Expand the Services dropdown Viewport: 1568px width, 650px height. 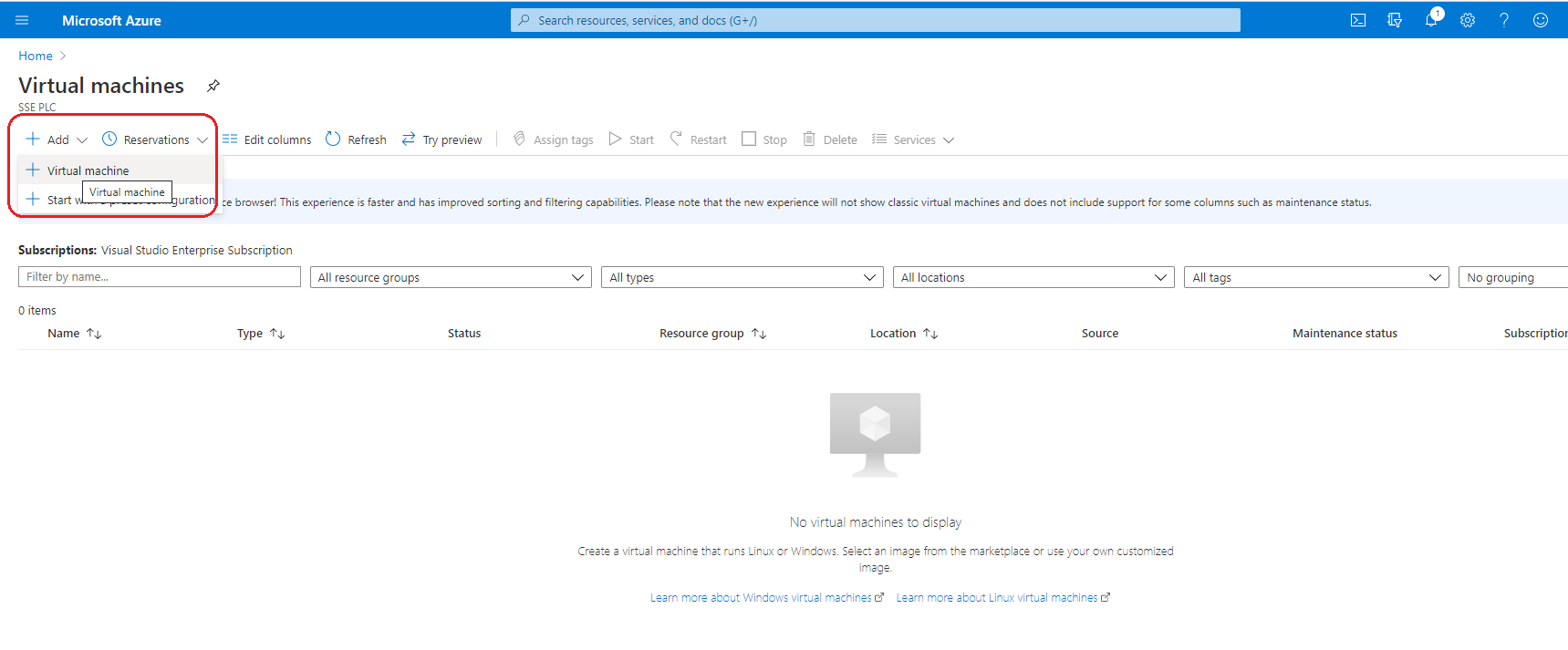pos(913,139)
